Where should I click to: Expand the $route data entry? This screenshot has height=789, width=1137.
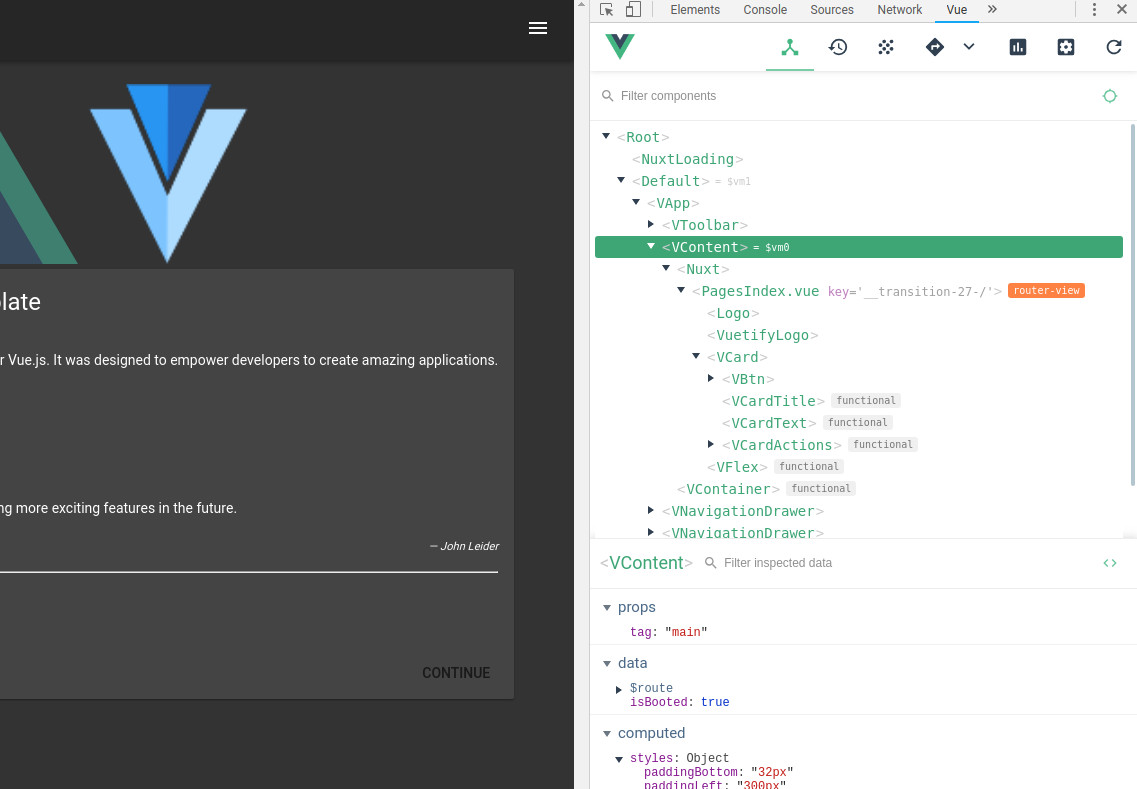pos(619,690)
